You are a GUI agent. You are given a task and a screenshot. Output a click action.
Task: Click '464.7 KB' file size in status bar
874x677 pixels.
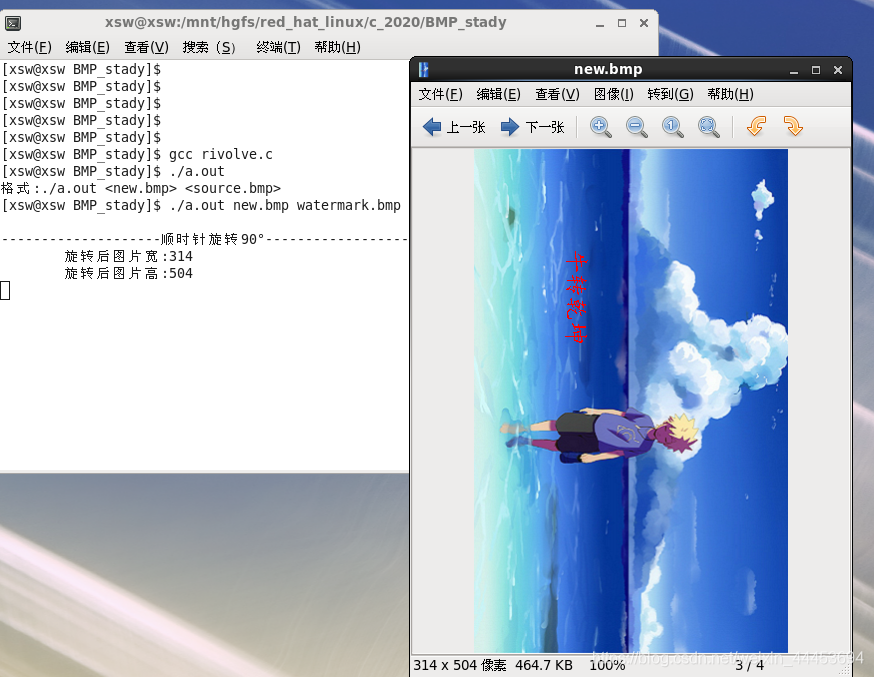[543, 665]
